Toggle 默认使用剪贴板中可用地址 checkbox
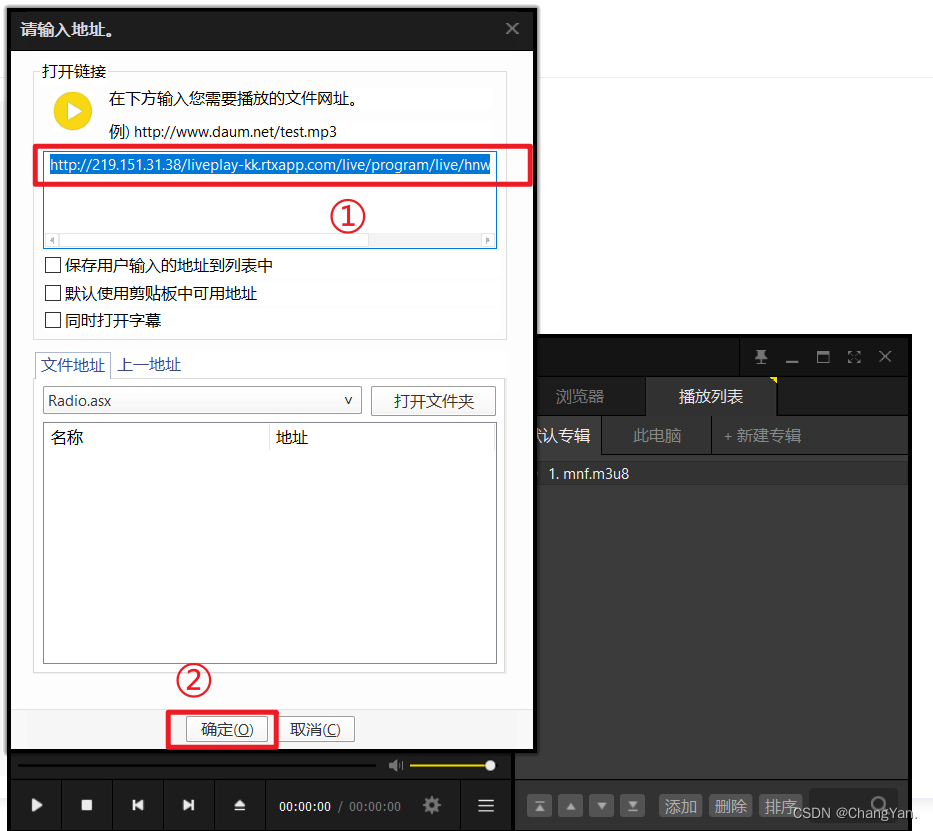 53,293
